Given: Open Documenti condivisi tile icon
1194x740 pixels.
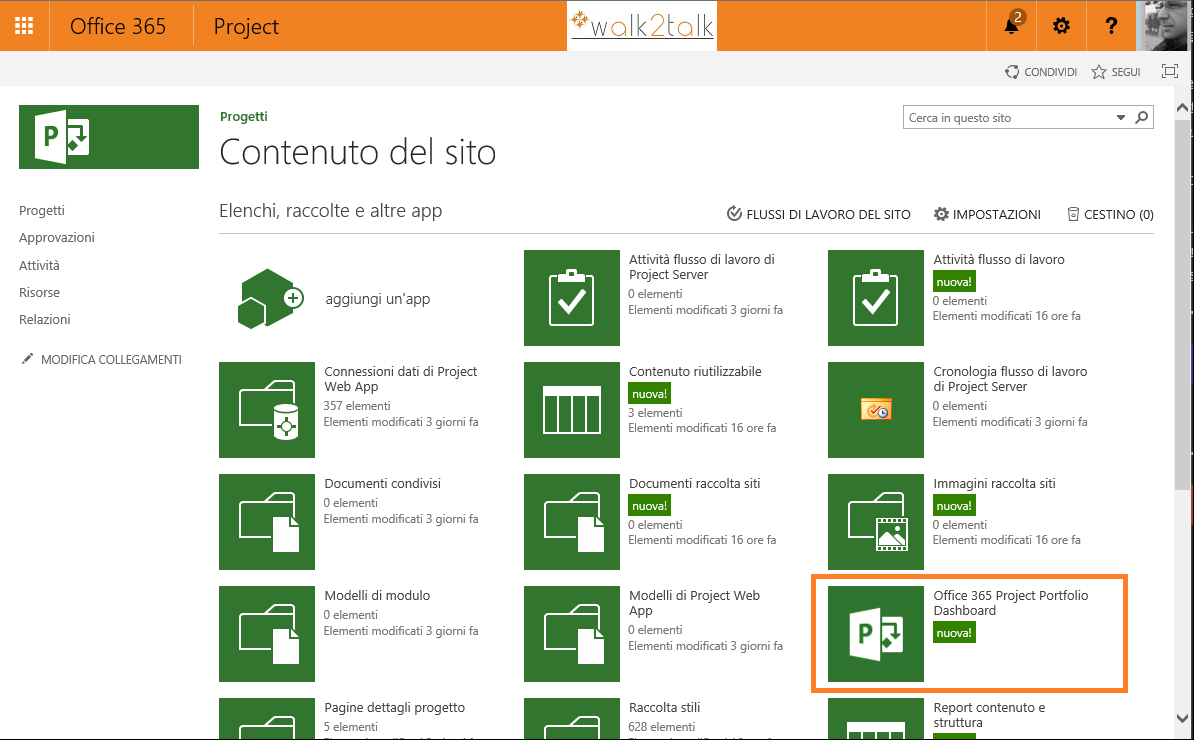Looking at the screenshot, I should tap(267, 522).
